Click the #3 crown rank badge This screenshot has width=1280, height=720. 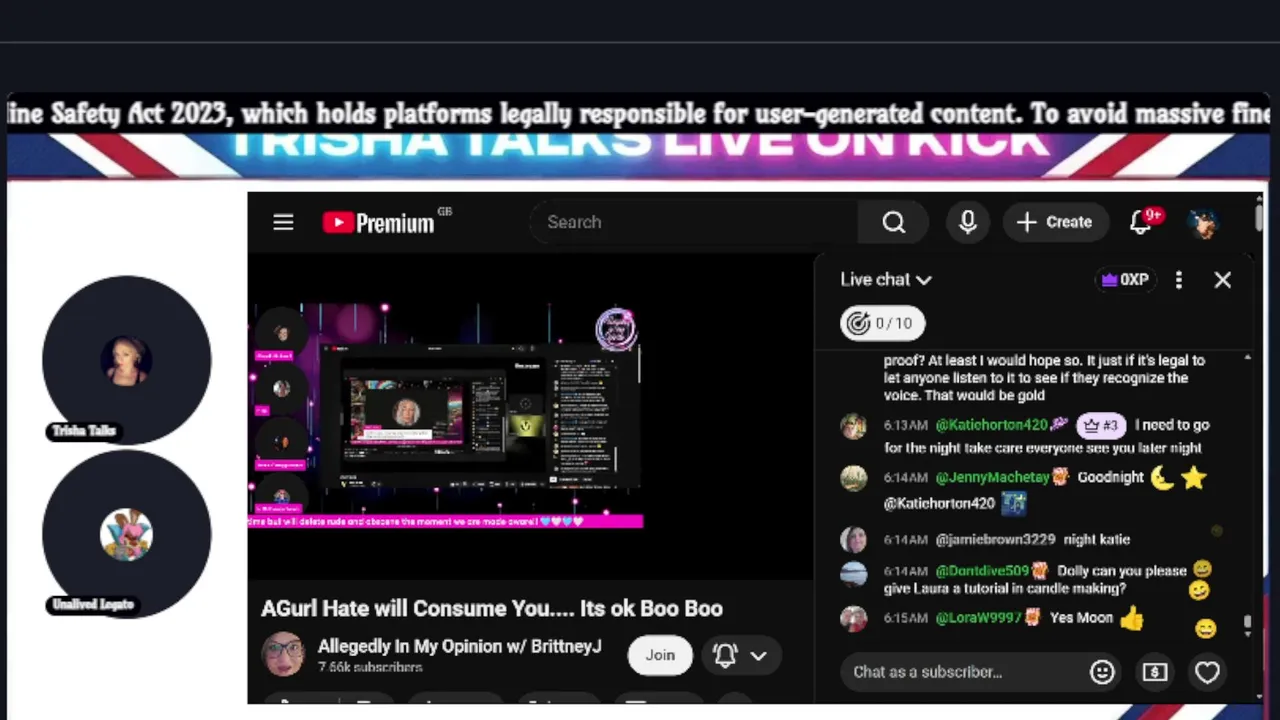[1101, 425]
